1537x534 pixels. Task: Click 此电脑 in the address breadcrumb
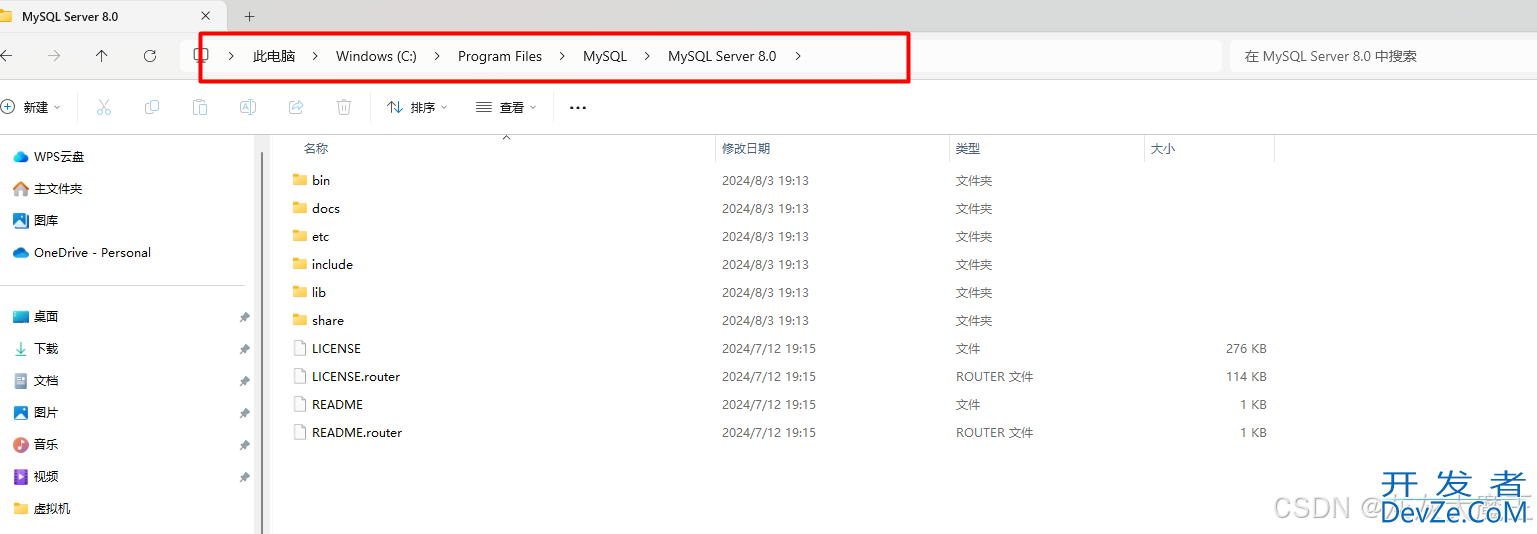coord(274,56)
